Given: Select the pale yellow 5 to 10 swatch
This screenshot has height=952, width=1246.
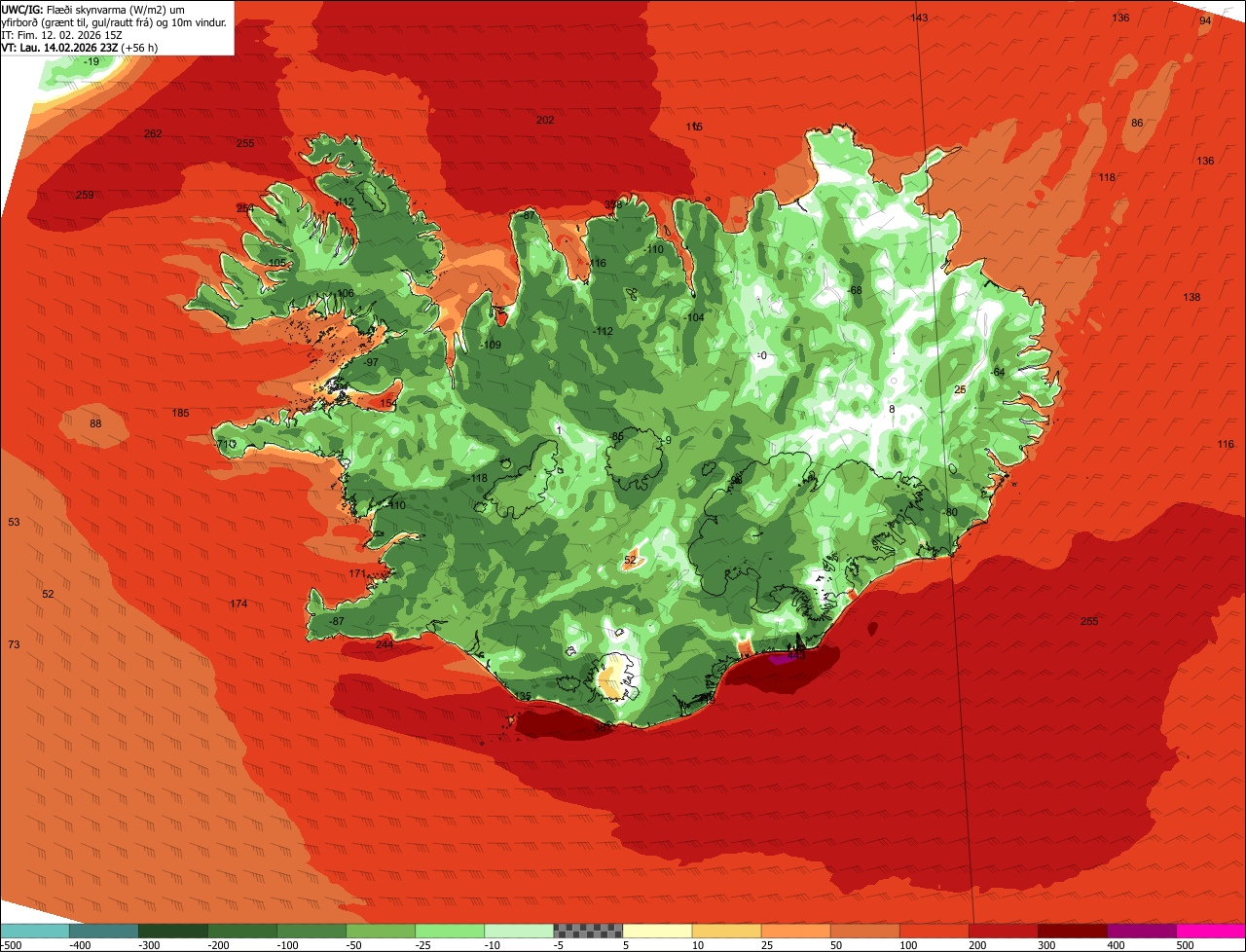Looking at the screenshot, I should (657, 931).
